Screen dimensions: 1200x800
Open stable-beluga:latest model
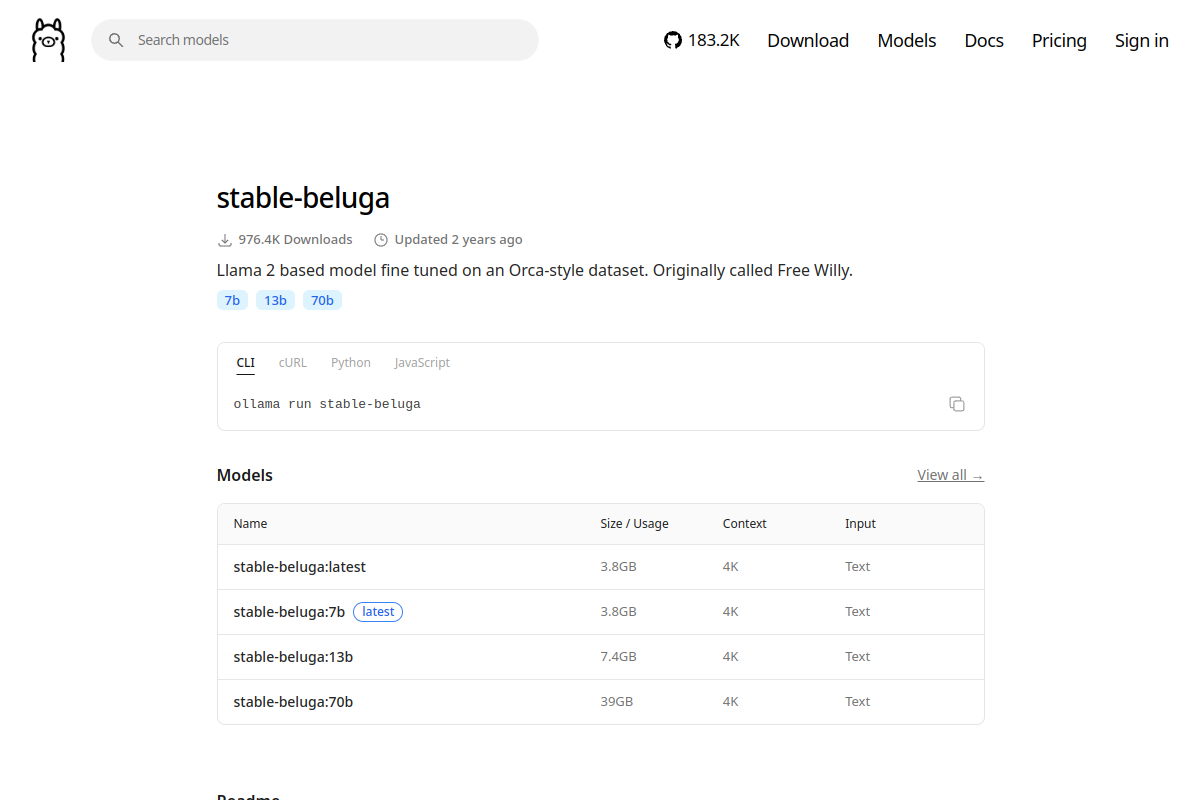pyautogui.click(x=300, y=567)
